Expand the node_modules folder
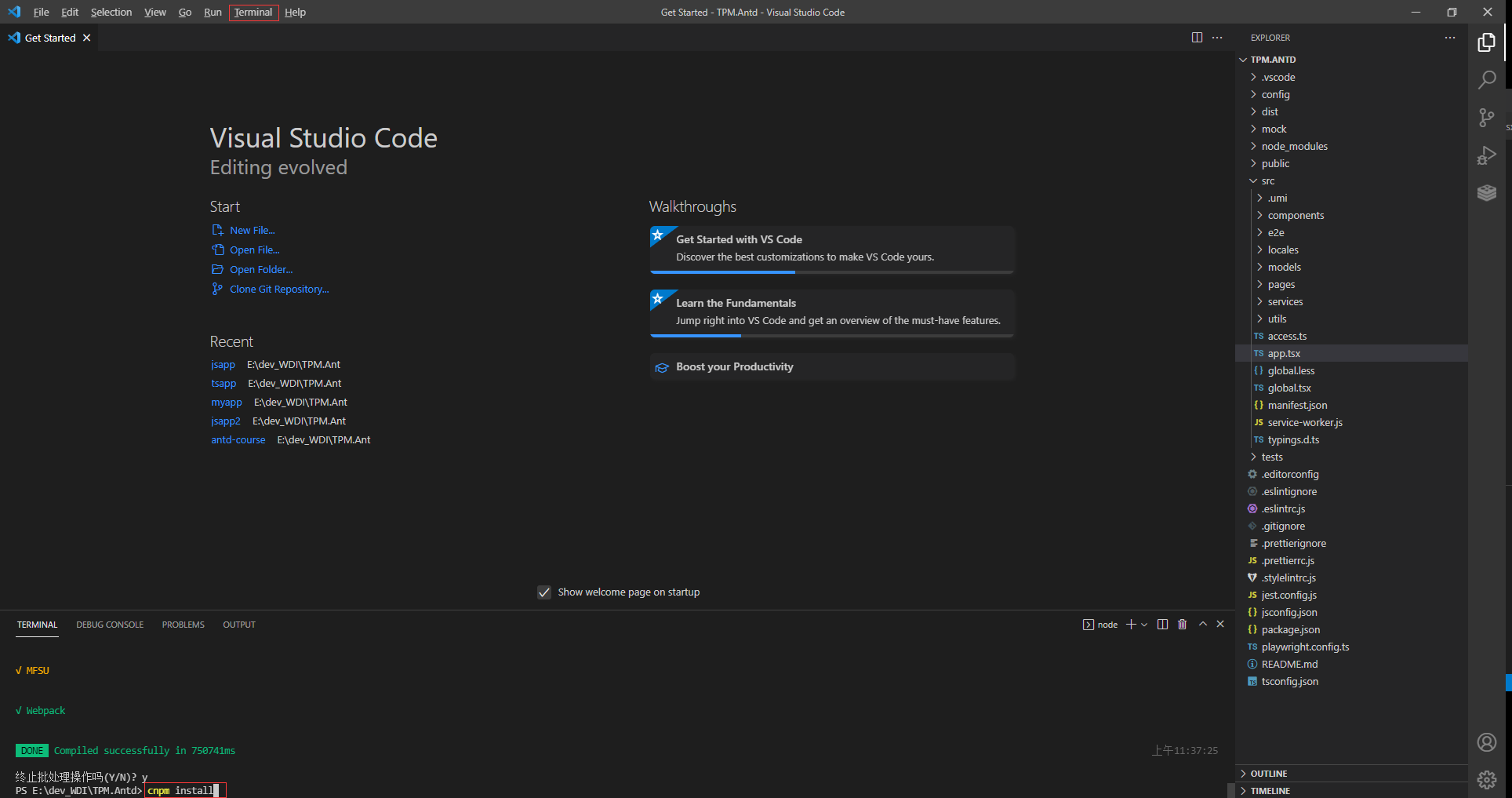The width and height of the screenshot is (1512, 798). click(x=1351, y=146)
